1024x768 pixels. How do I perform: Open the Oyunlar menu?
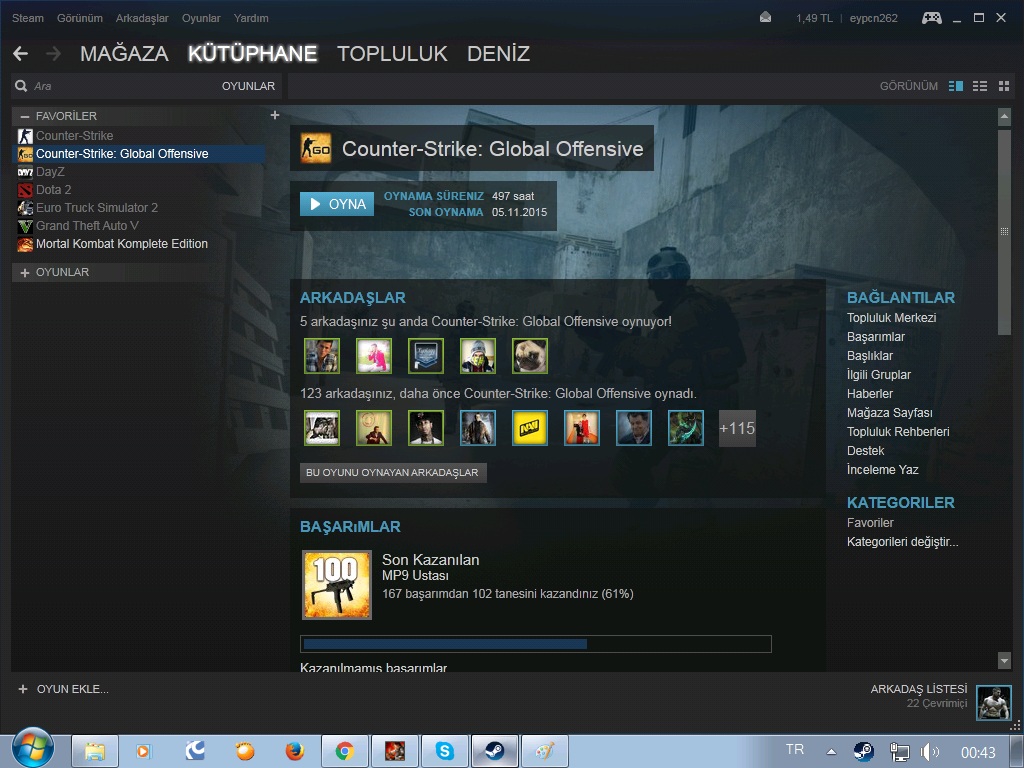coord(201,18)
